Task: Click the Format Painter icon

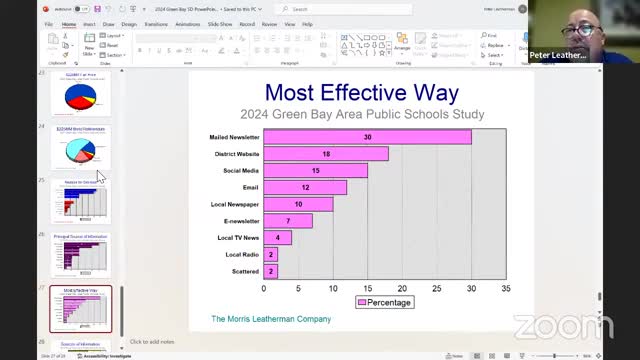Action: [65, 55]
